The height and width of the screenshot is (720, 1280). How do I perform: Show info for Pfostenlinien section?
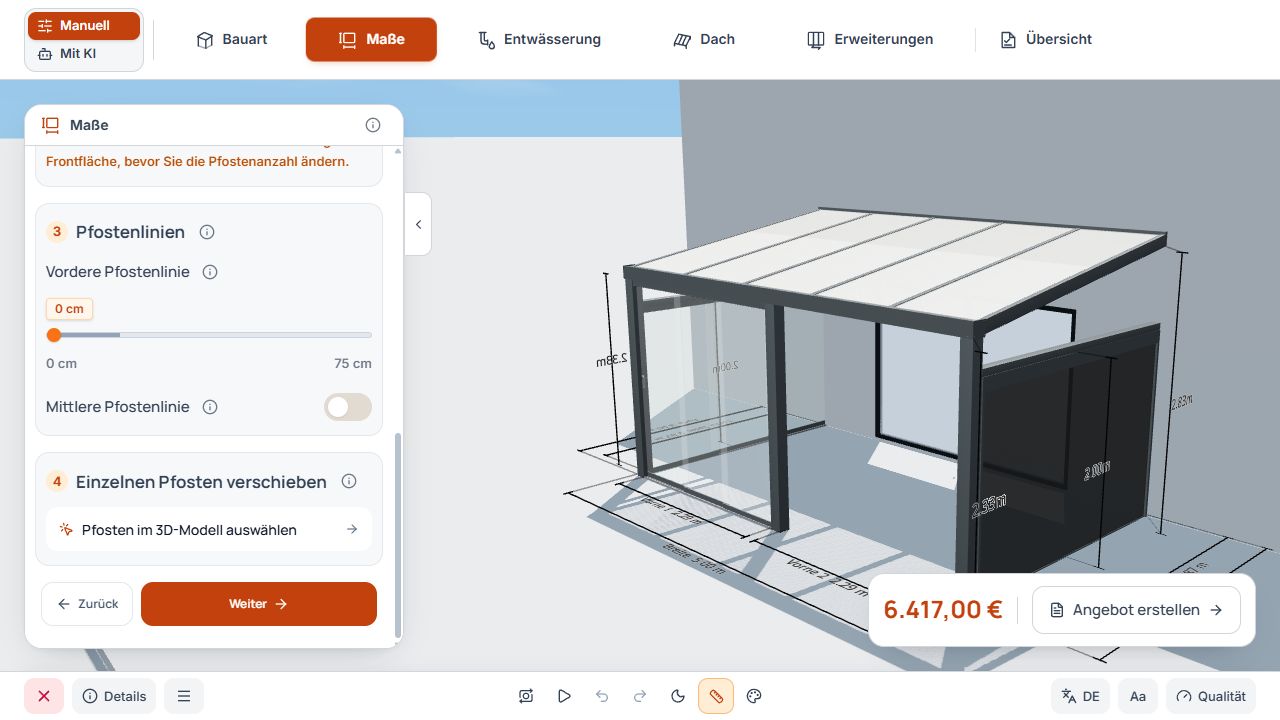[x=207, y=232]
